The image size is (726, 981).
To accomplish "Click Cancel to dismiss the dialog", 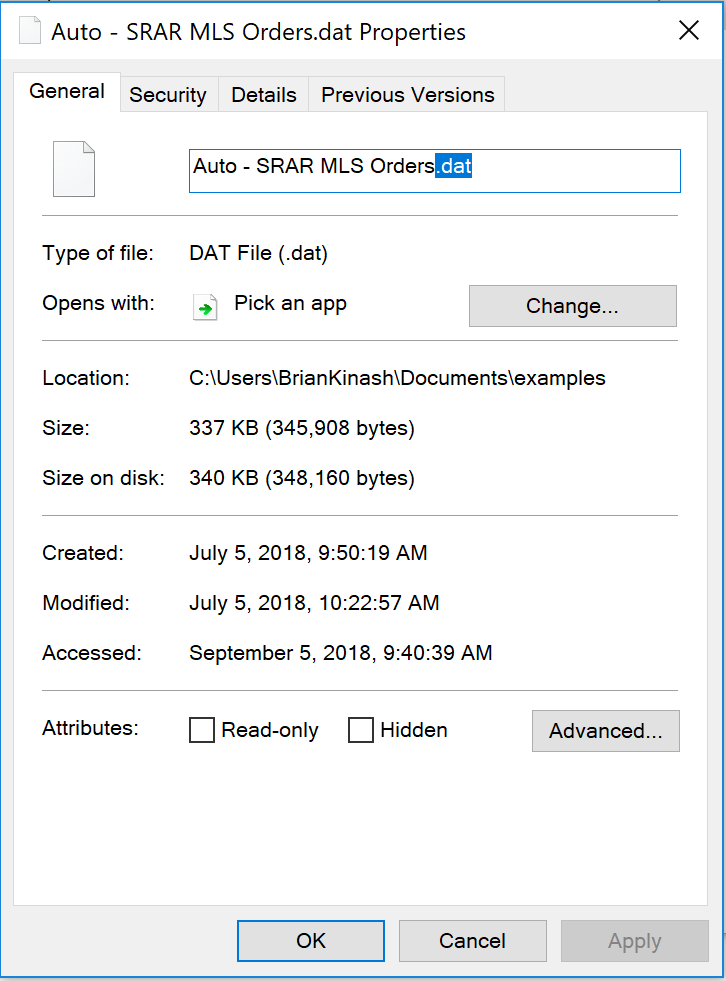I will point(473,940).
